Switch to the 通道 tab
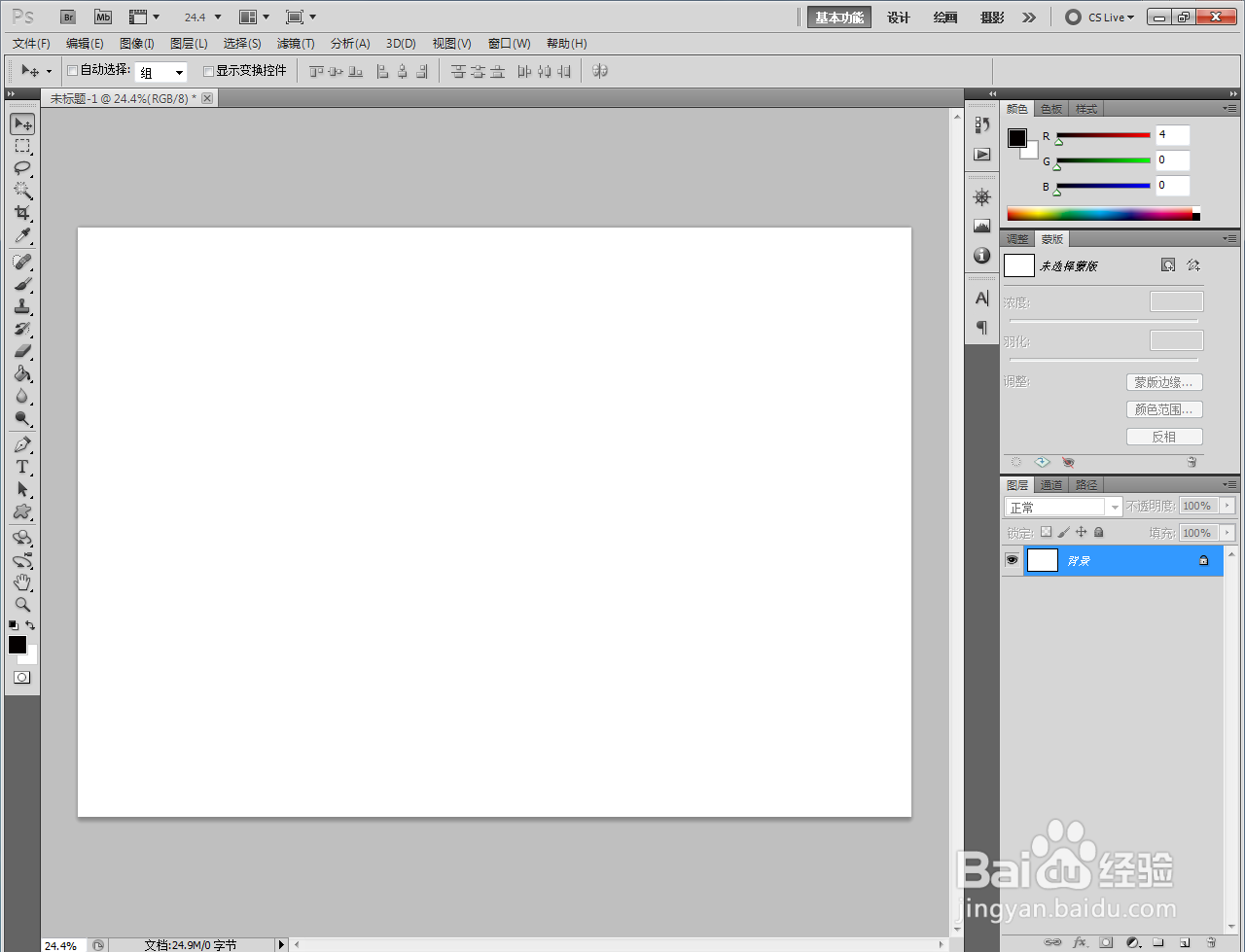1245x952 pixels. click(1051, 485)
